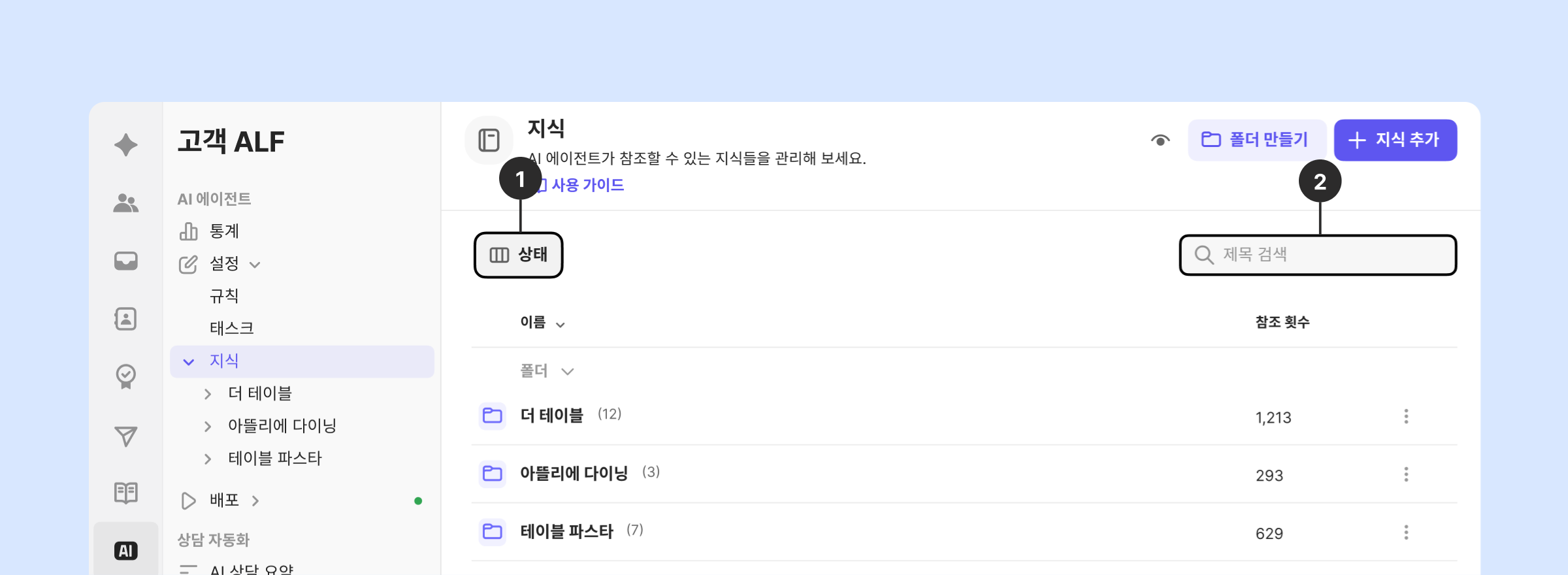Viewport: 1568px width, 575px height.
Task: Select the AI icon in the sidebar
Action: 125,551
